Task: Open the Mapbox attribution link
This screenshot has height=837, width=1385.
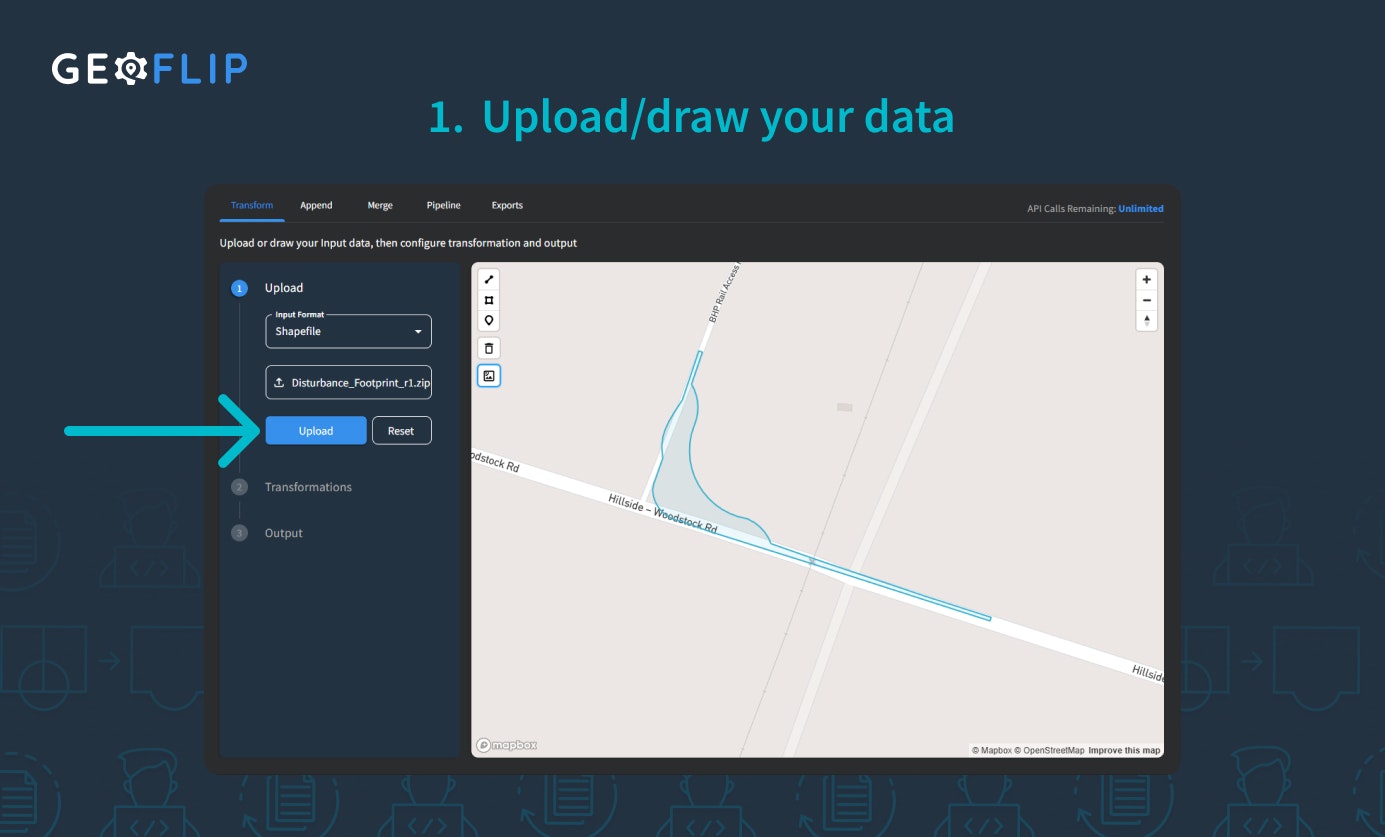Action: [x=993, y=750]
